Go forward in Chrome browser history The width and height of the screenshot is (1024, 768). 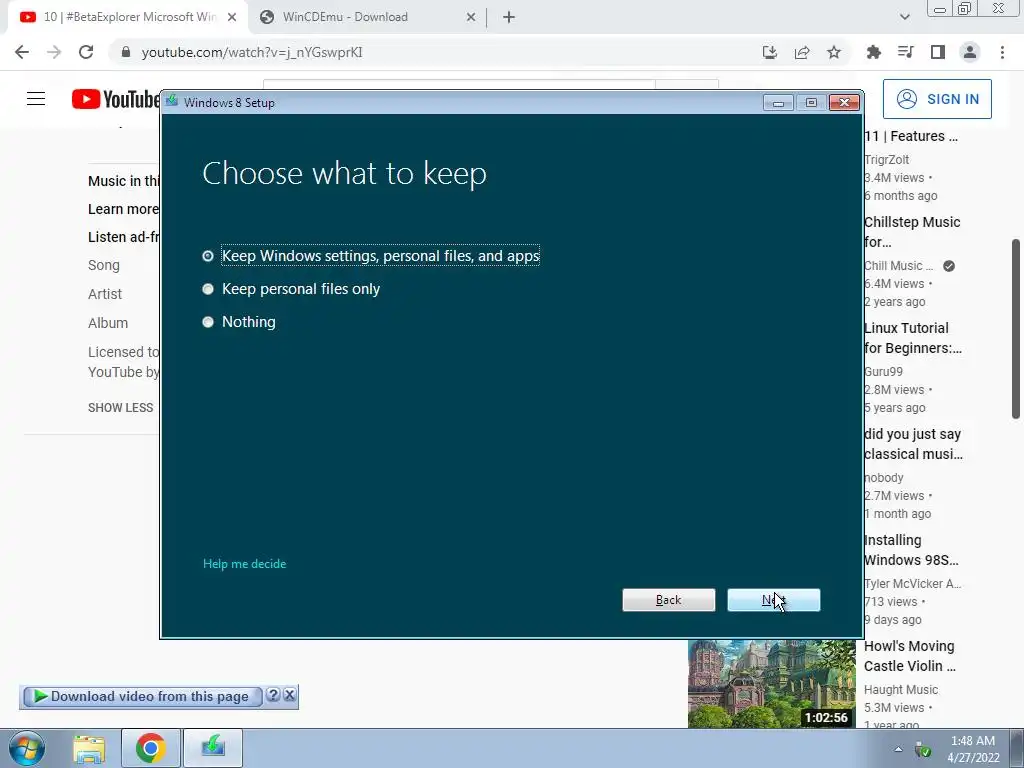pyautogui.click(x=54, y=52)
